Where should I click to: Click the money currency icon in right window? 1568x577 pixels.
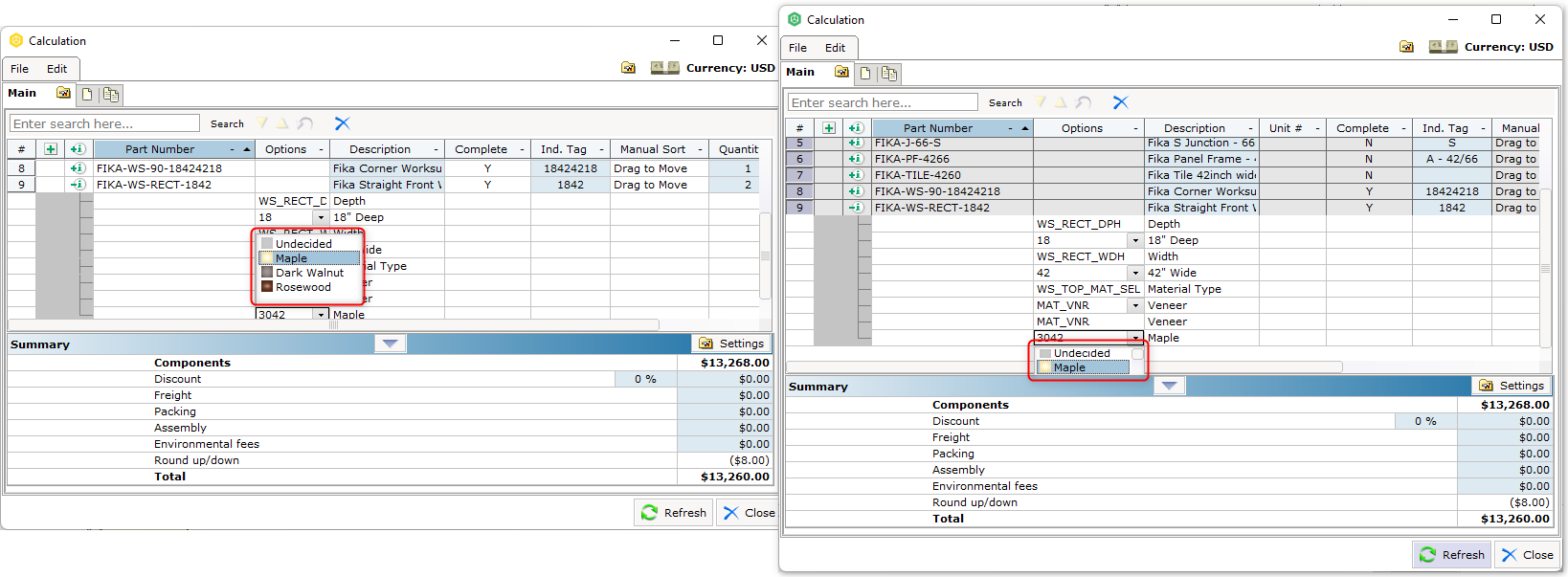click(1443, 47)
